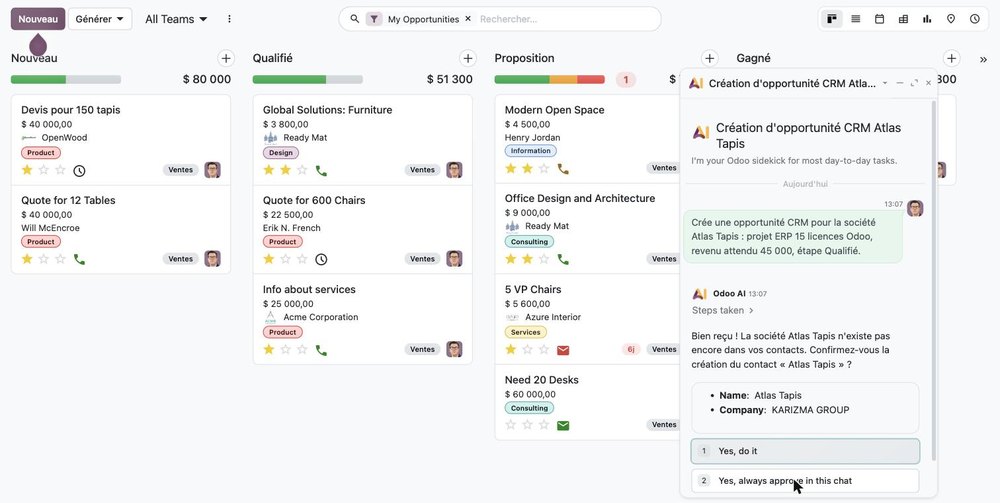
Task: Open the Générer dropdown
Action: point(100,19)
